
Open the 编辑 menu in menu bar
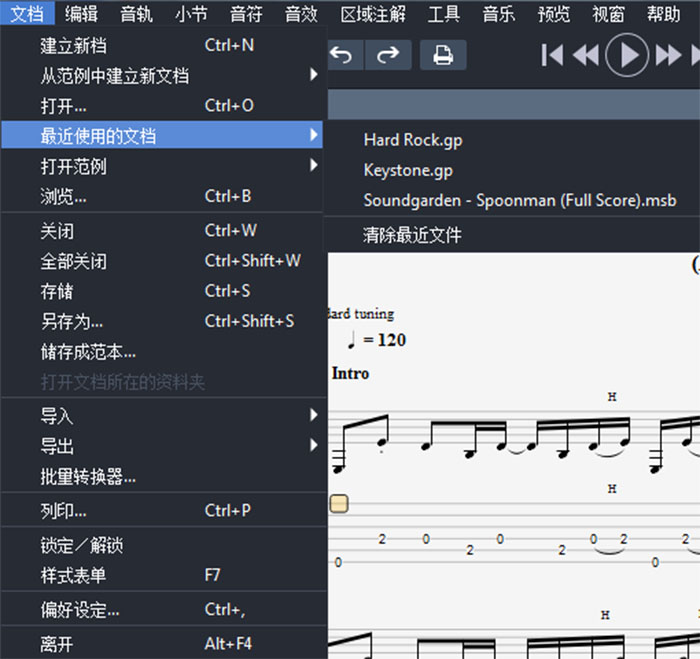[x=81, y=14]
